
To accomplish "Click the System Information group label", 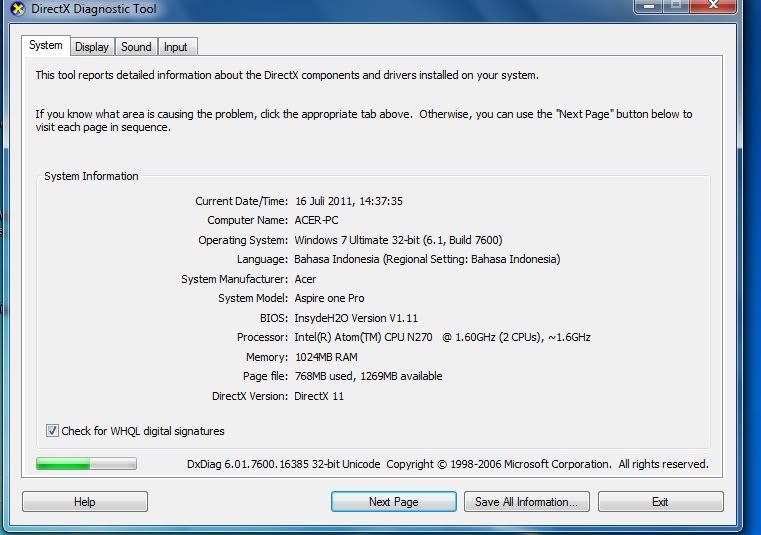I will pyautogui.click(x=91, y=176).
